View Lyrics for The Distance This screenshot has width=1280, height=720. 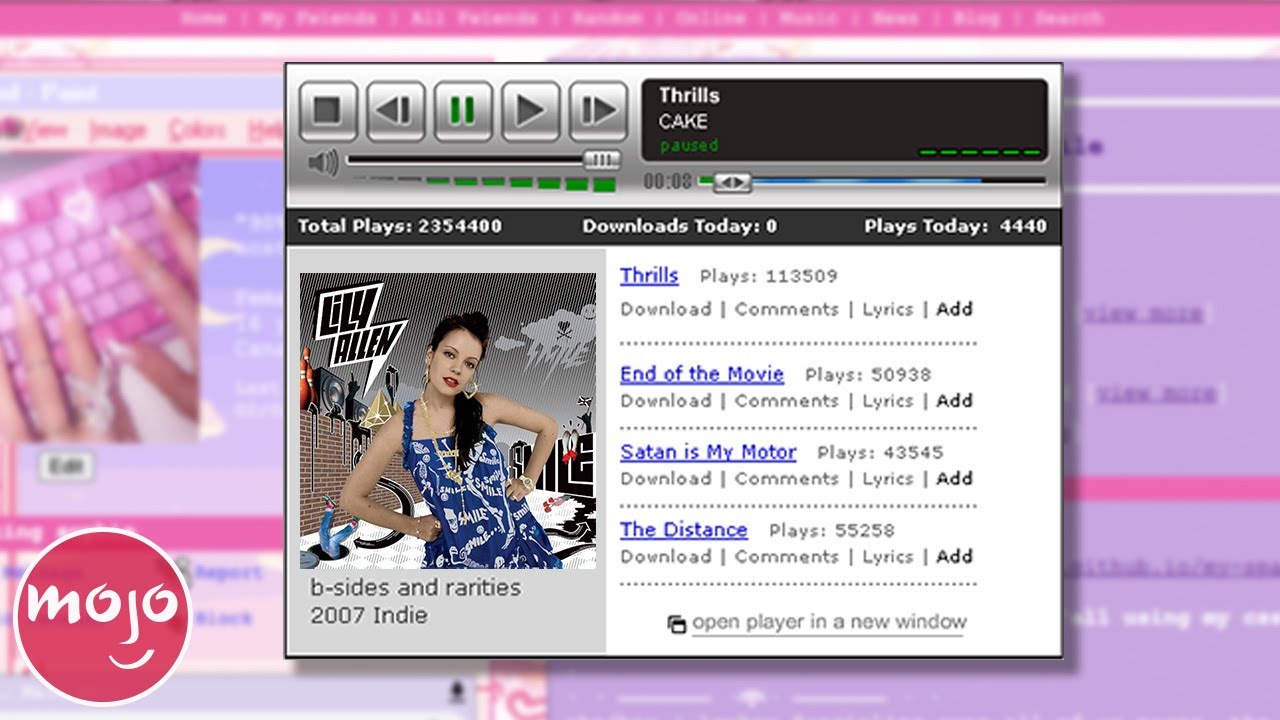(x=888, y=557)
